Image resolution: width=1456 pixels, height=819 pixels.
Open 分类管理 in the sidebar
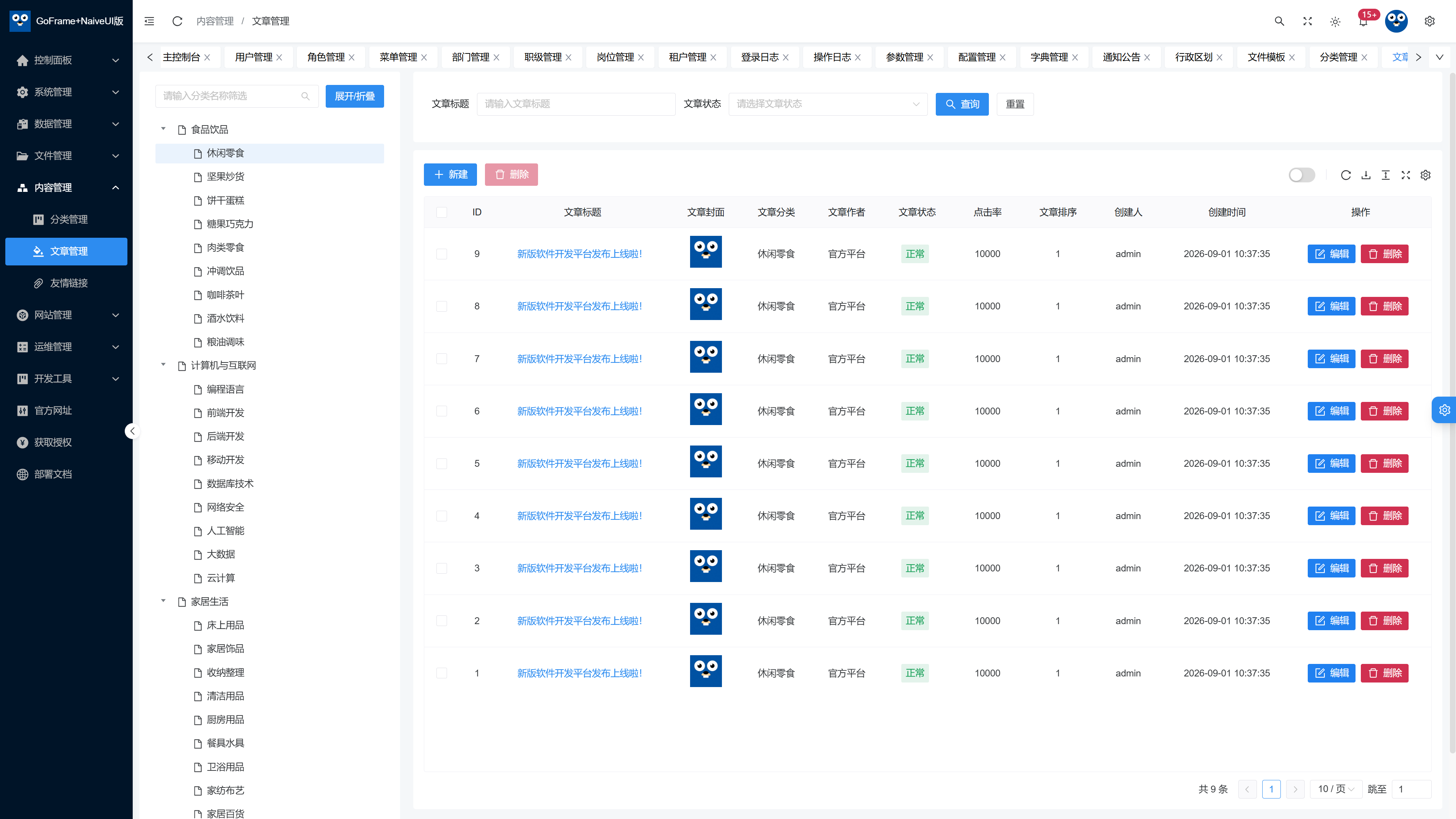coord(66,219)
